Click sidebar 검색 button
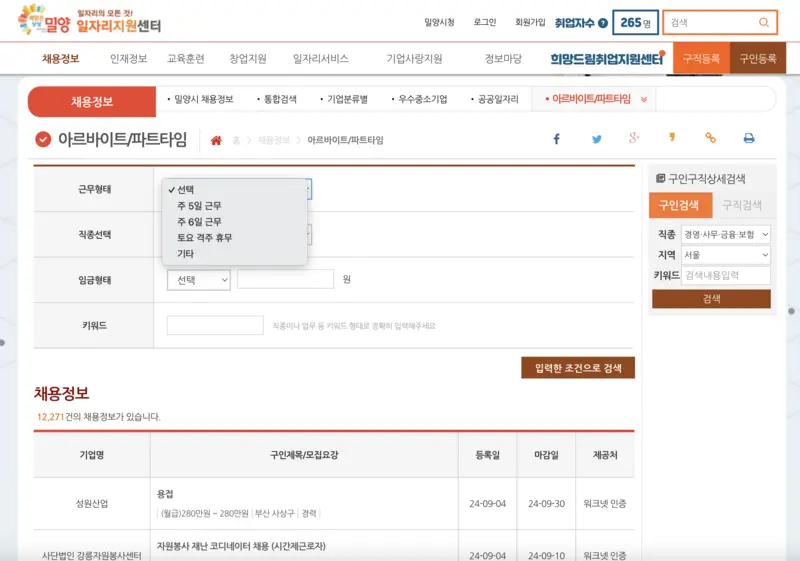Viewport: 800px width, 561px height. point(711,299)
